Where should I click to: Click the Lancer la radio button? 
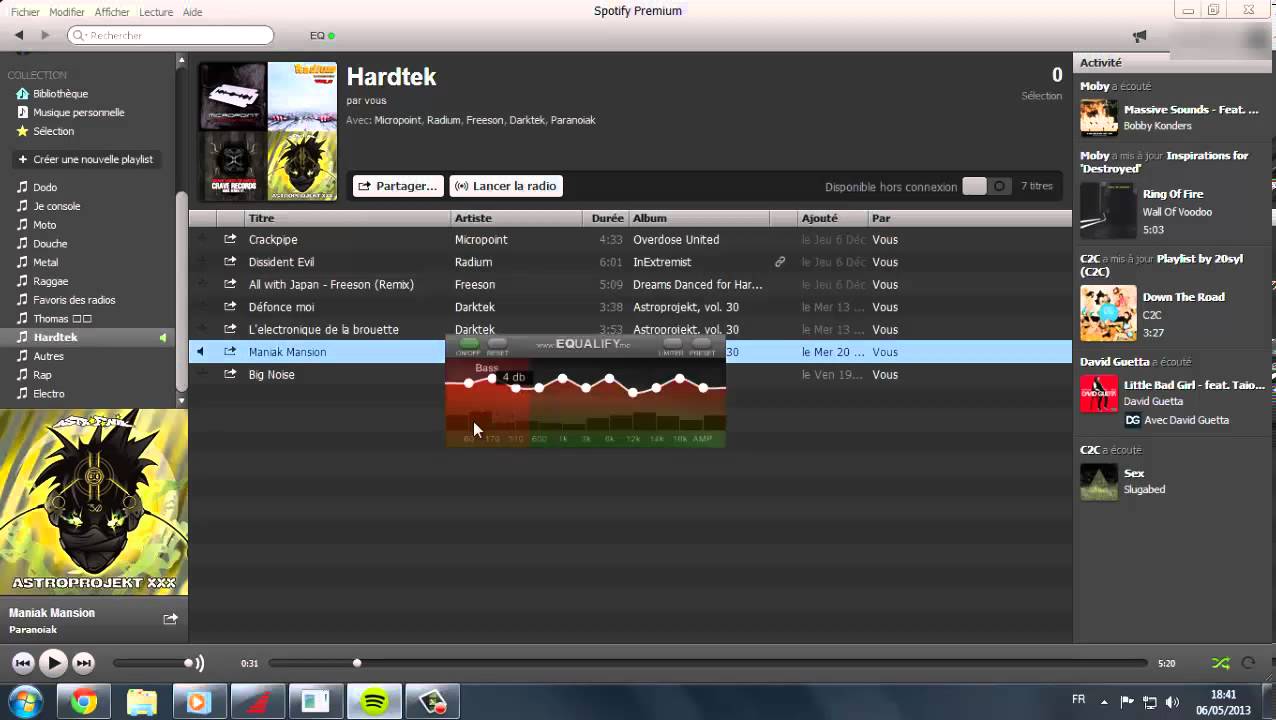[x=506, y=186]
